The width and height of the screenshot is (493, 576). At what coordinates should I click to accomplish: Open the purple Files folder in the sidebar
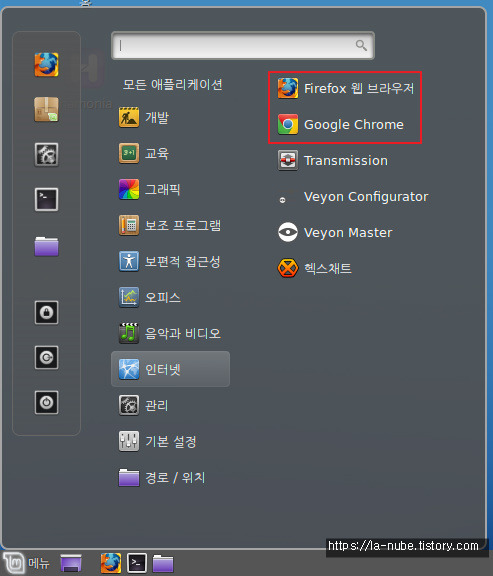click(x=46, y=246)
